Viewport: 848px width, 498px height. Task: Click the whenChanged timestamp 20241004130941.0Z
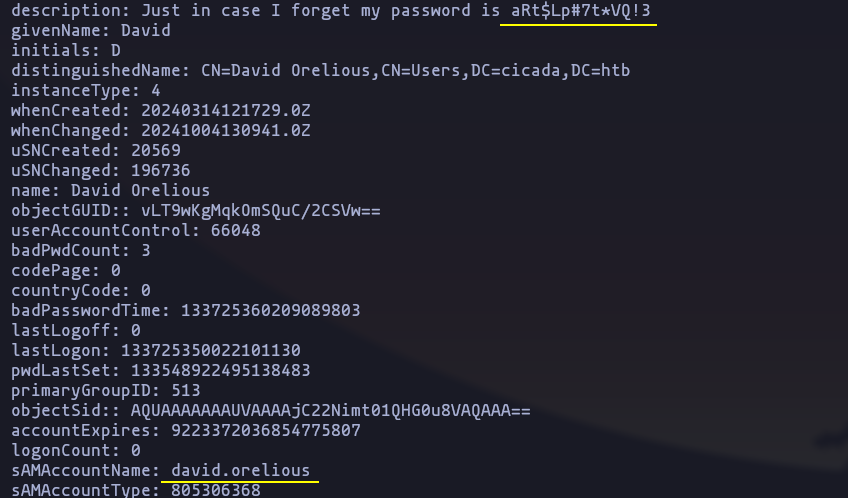click(226, 130)
